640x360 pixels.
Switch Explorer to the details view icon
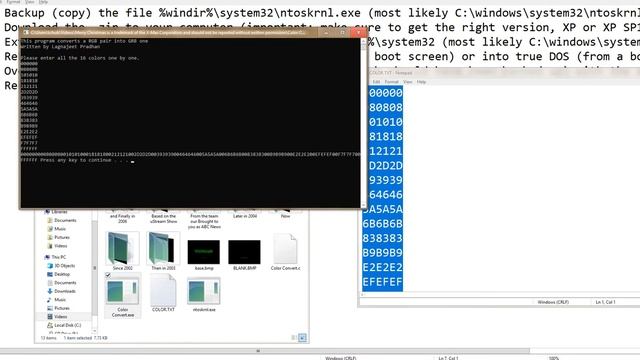coord(294,338)
